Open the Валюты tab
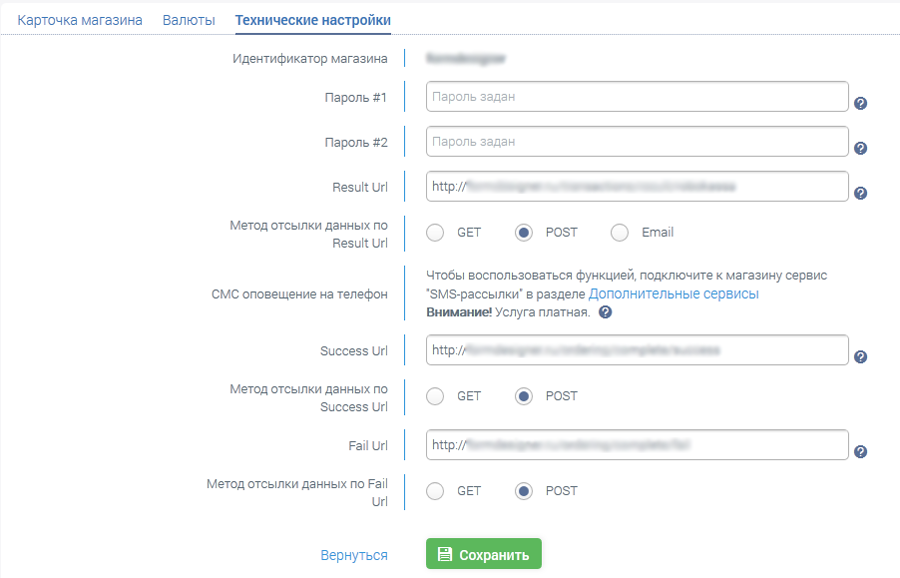The height and width of the screenshot is (578, 900). [189, 20]
